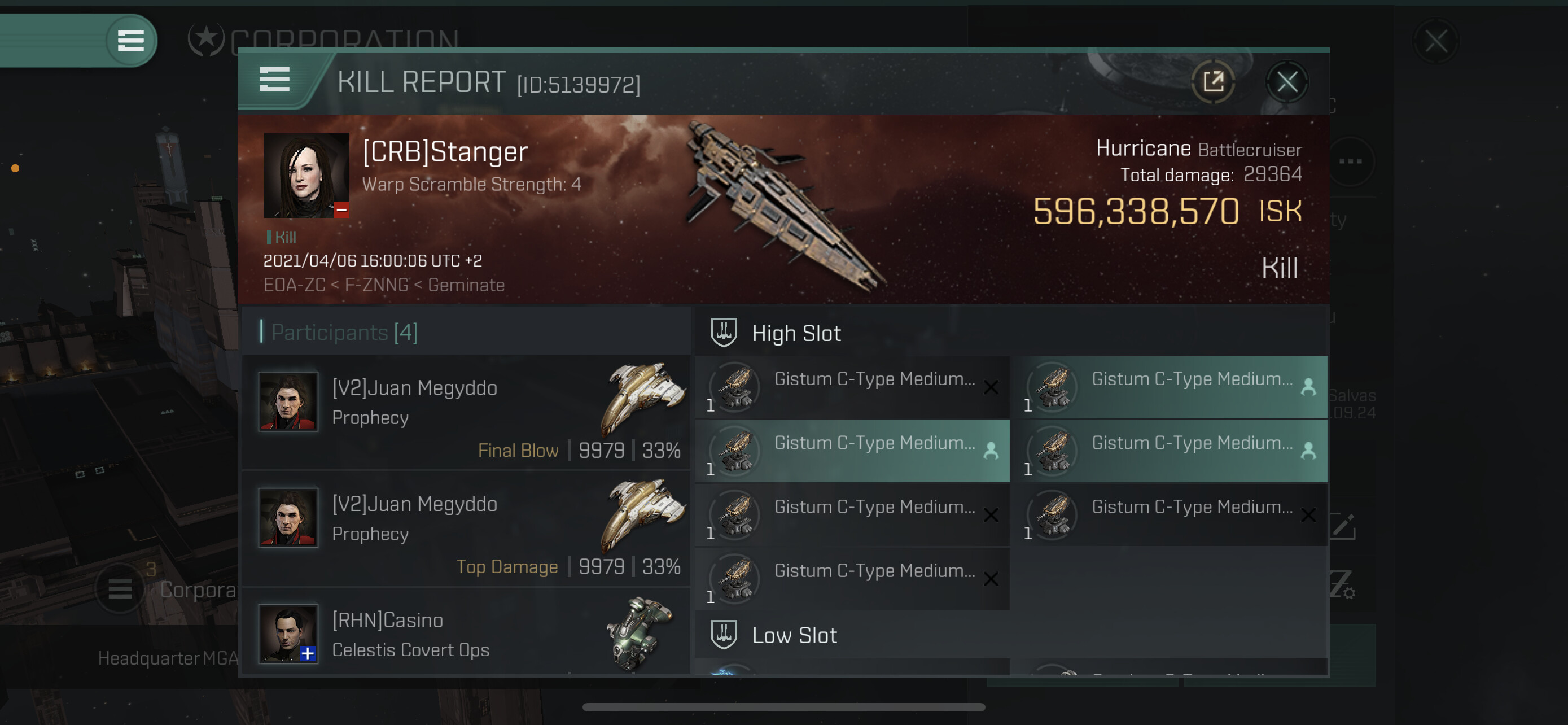Open the kill report hamburger menu

[274, 80]
